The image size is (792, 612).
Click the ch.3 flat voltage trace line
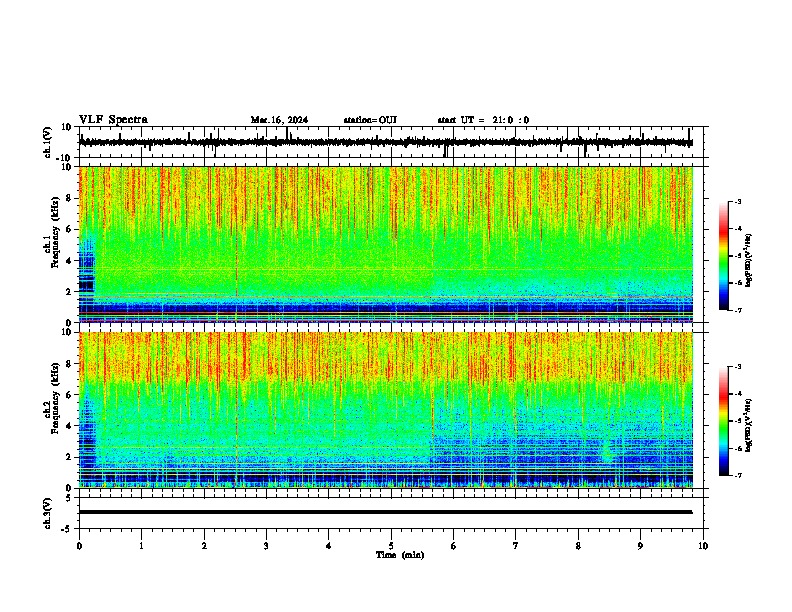point(386,512)
